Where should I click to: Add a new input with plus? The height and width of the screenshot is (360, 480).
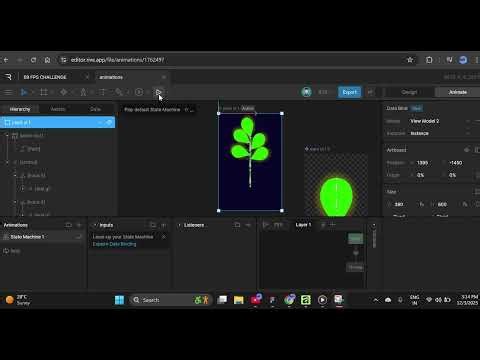click(164, 225)
